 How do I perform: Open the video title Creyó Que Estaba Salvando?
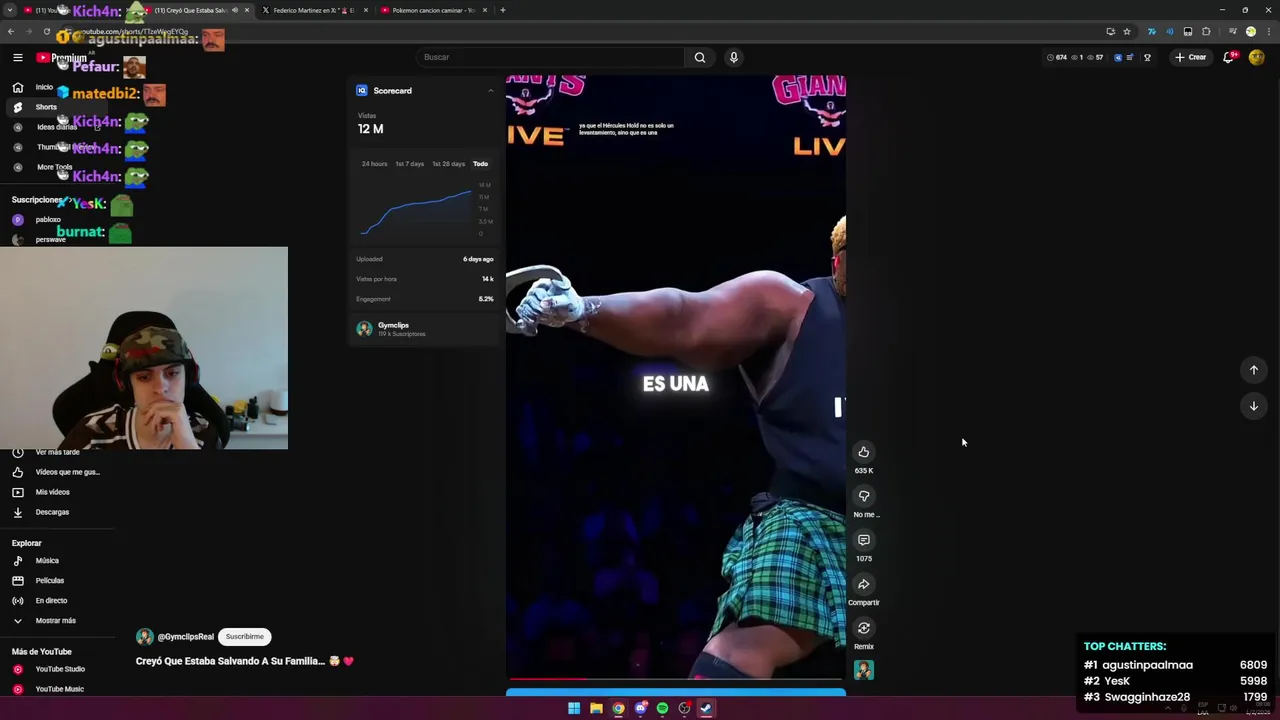pyautogui.click(x=245, y=661)
